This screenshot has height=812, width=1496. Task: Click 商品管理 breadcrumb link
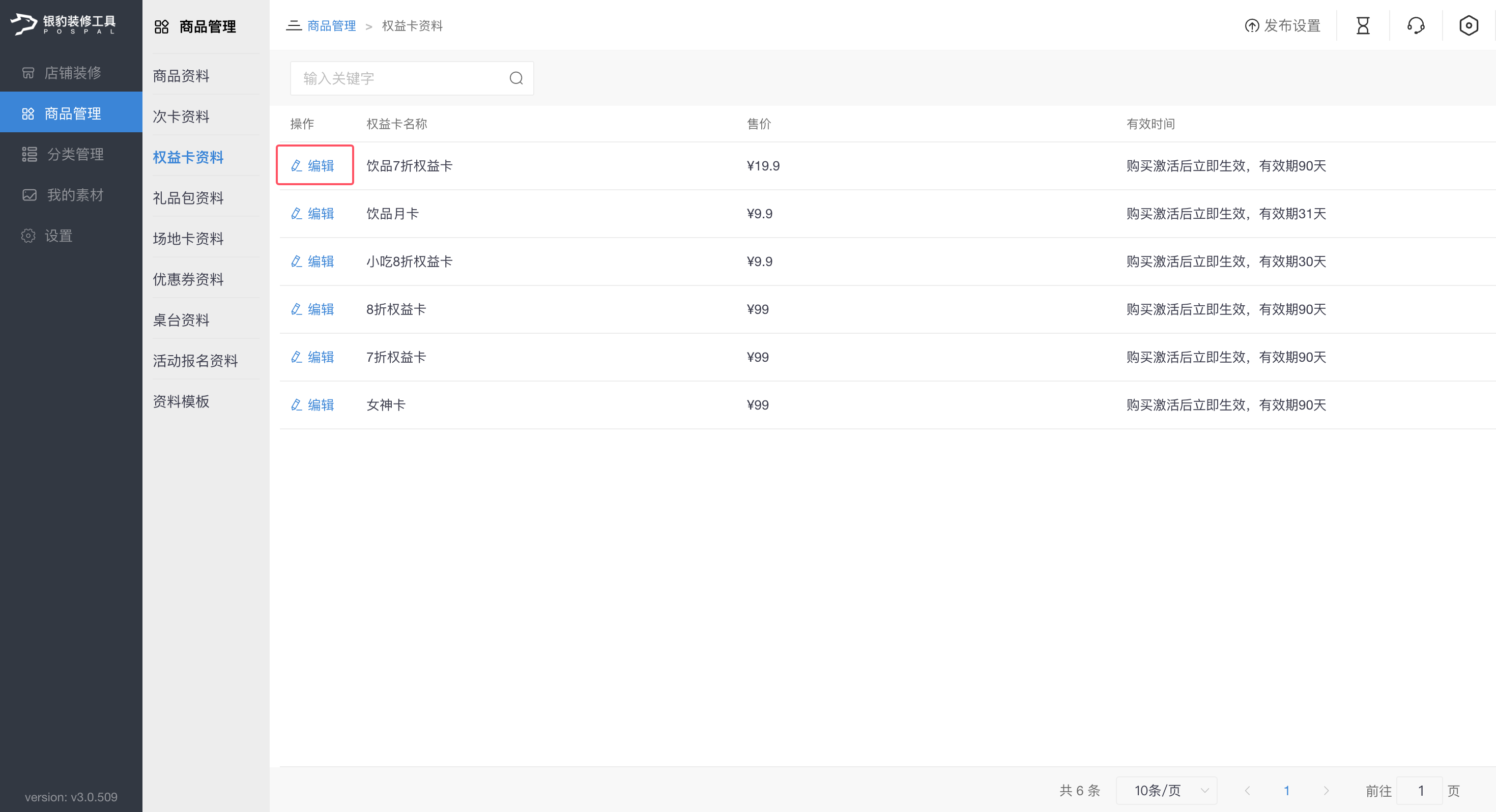click(x=332, y=25)
